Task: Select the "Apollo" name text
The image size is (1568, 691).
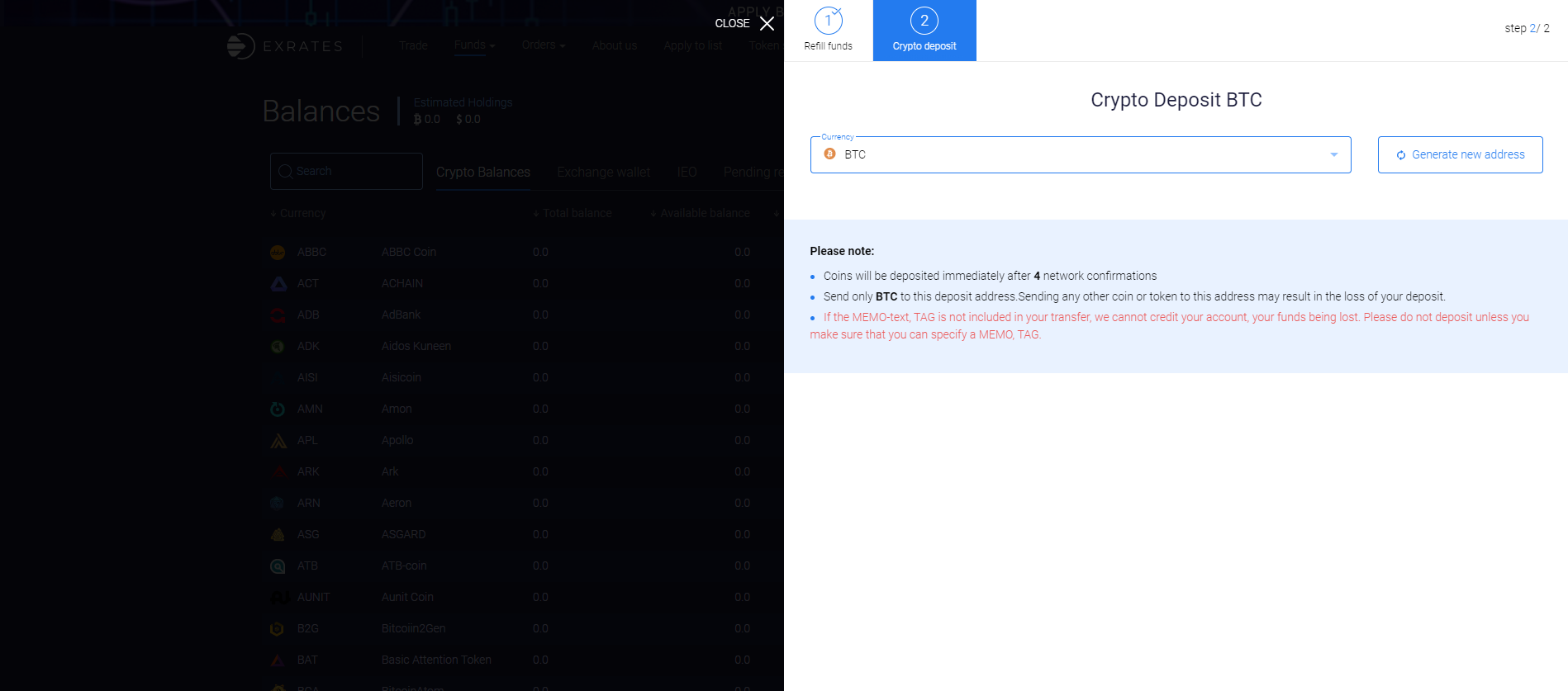Action: click(397, 440)
